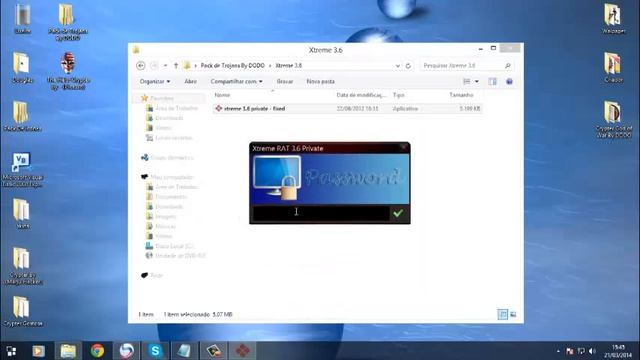Sort by the Tipo column header
Image resolution: width=640 pixels, height=360 pixels.
[398, 95]
